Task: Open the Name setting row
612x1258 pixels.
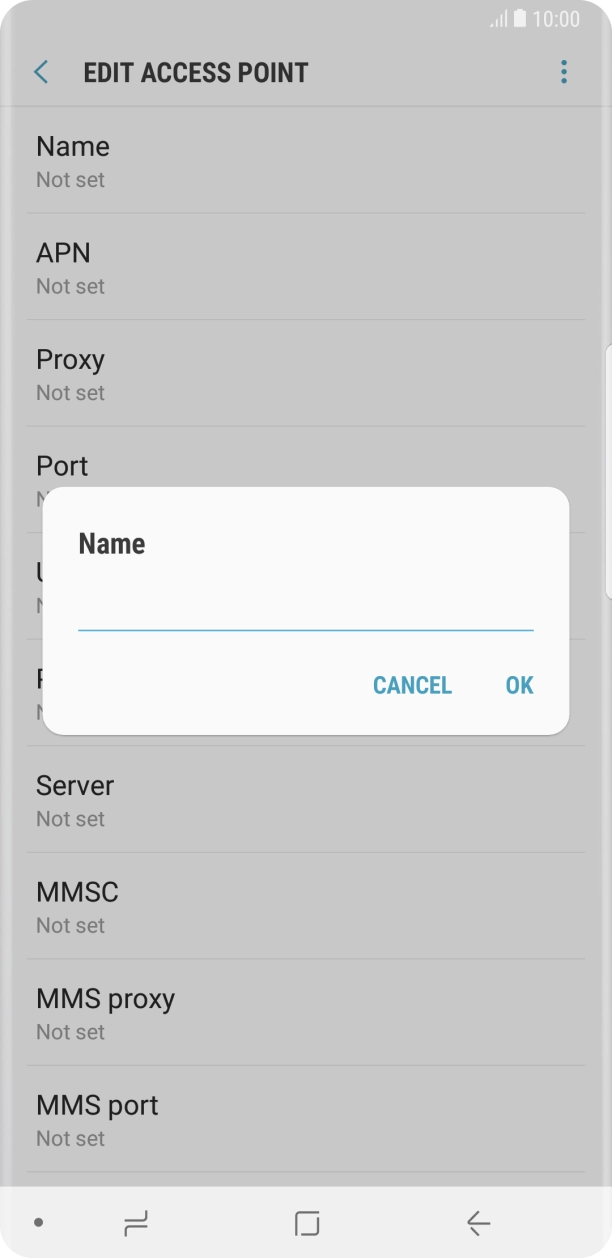Action: [306, 160]
